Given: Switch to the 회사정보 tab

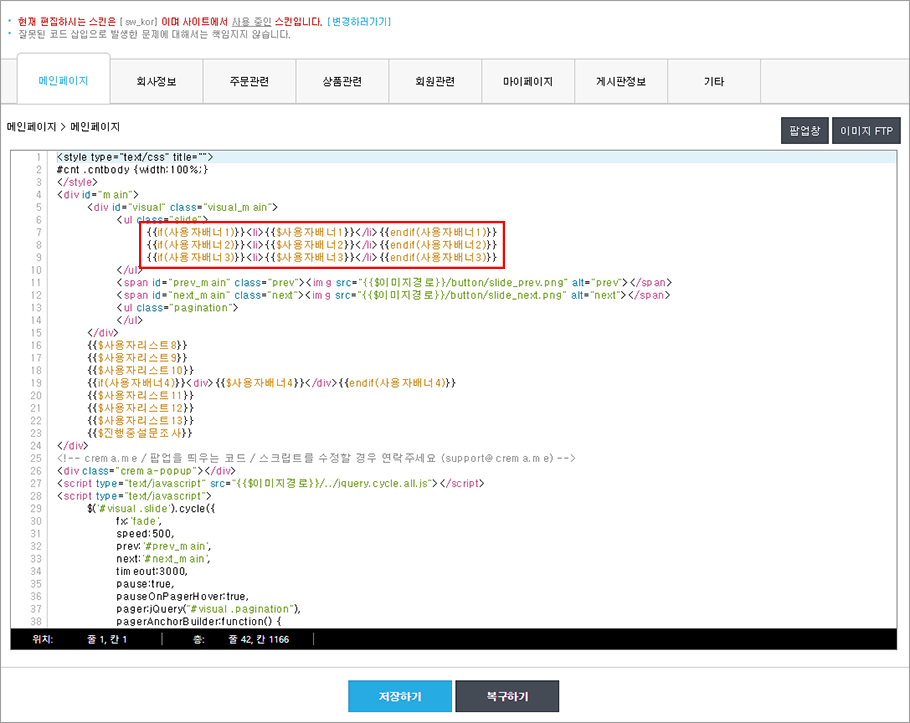Looking at the screenshot, I should (x=156, y=82).
